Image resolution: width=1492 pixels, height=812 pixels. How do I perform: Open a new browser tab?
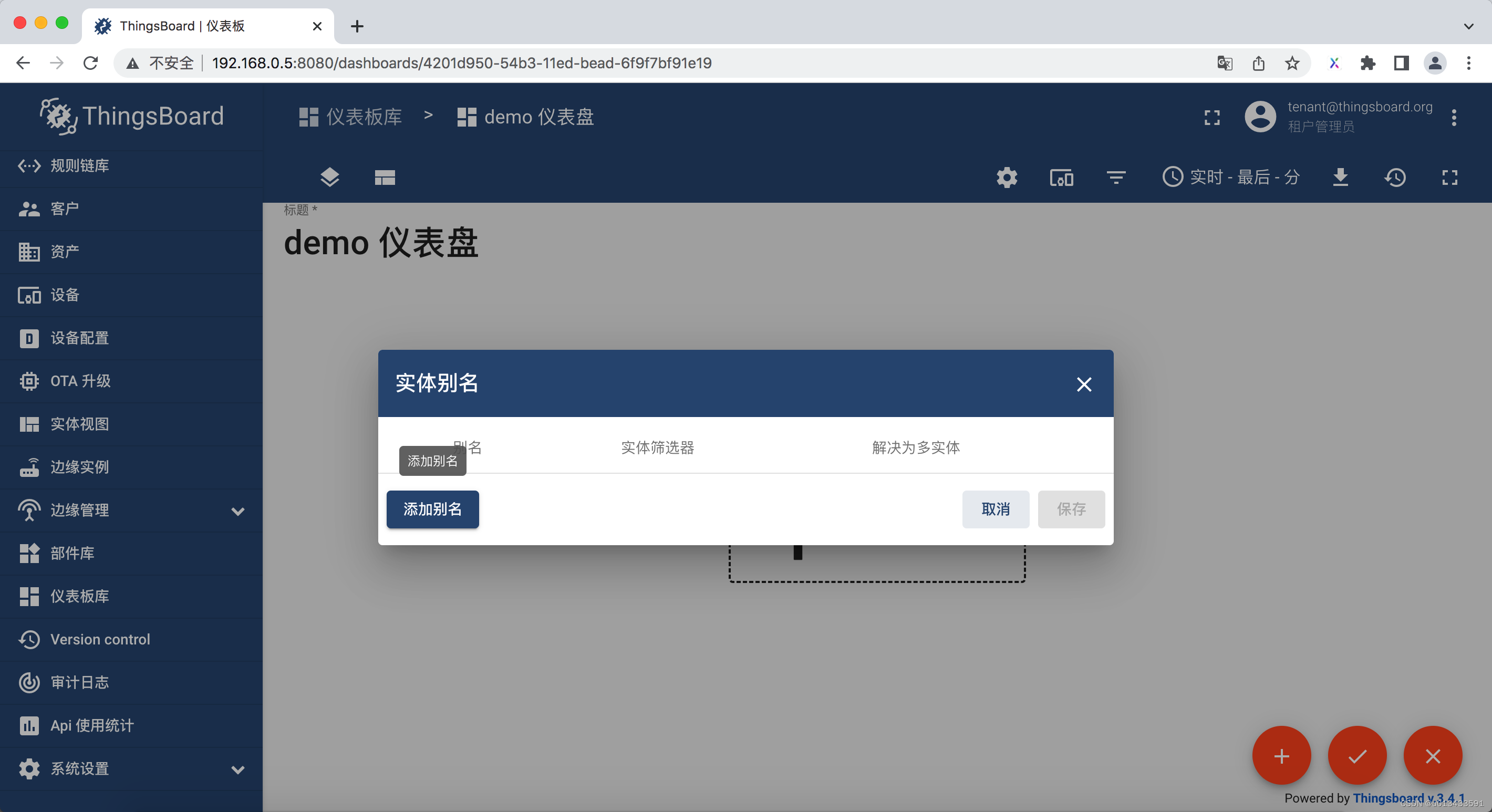pos(357,26)
